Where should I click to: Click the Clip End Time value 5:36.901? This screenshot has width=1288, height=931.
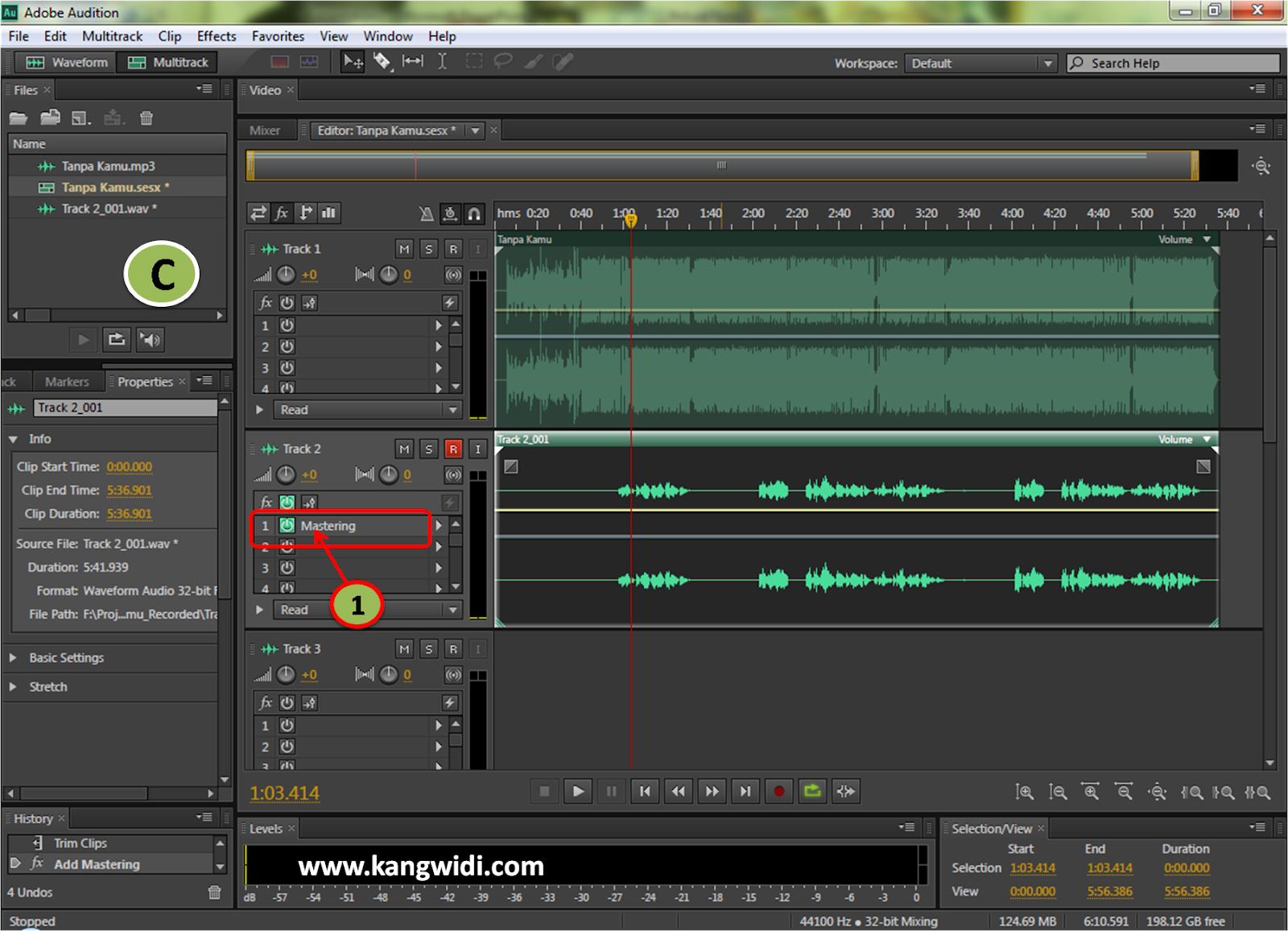click(x=130, y=490)
